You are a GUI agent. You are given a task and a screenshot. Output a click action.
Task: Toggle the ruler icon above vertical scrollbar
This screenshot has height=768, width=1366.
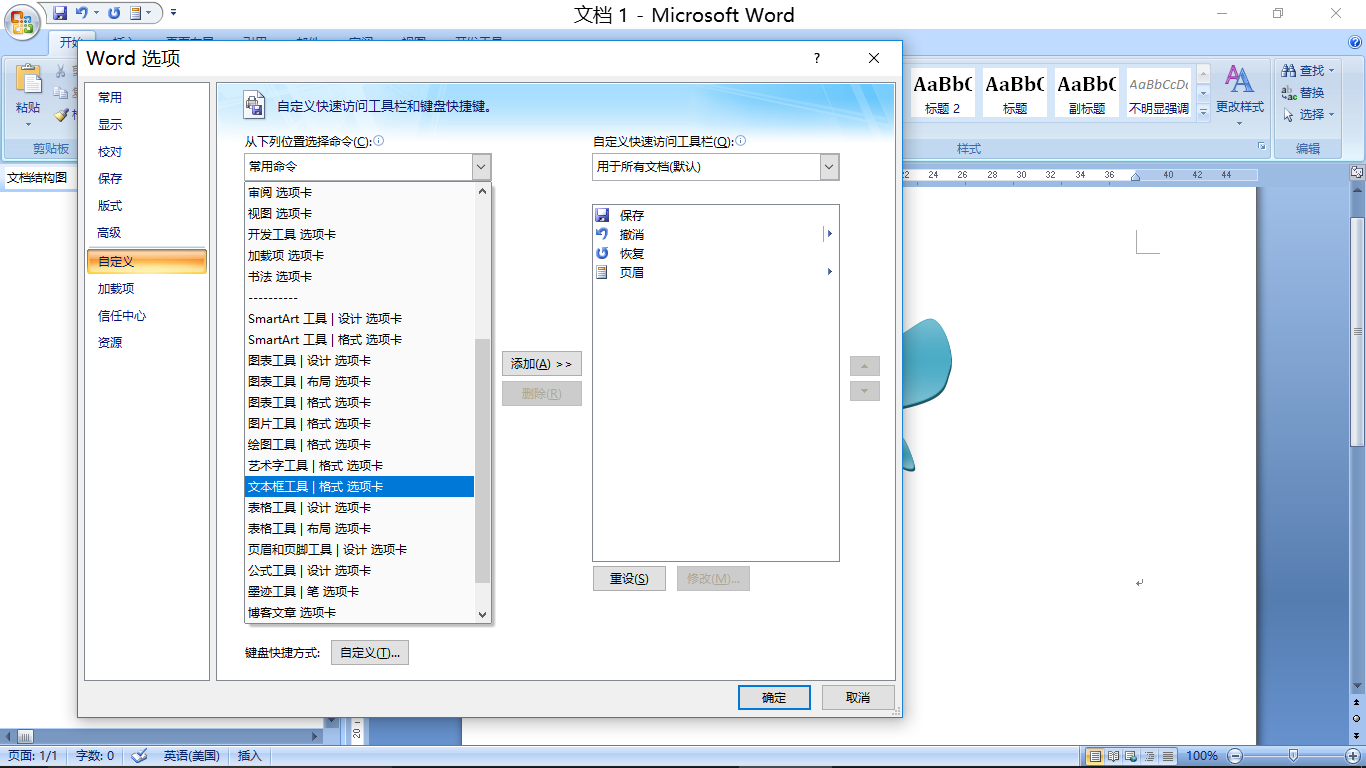pyautogui.click(x=1357, y=173)
